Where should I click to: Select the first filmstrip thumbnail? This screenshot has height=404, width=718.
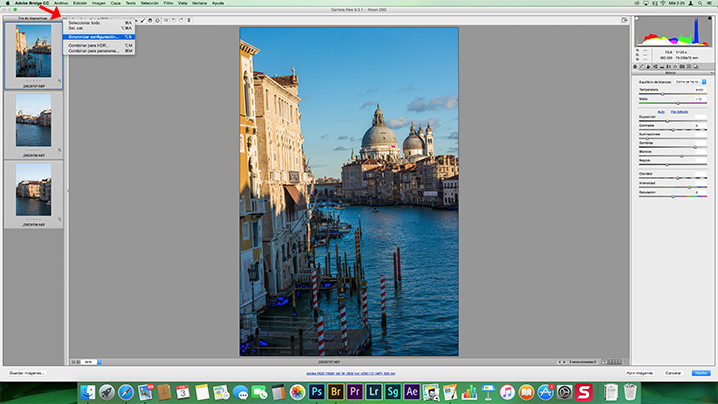pyautogui.click(x=33, y=51)
